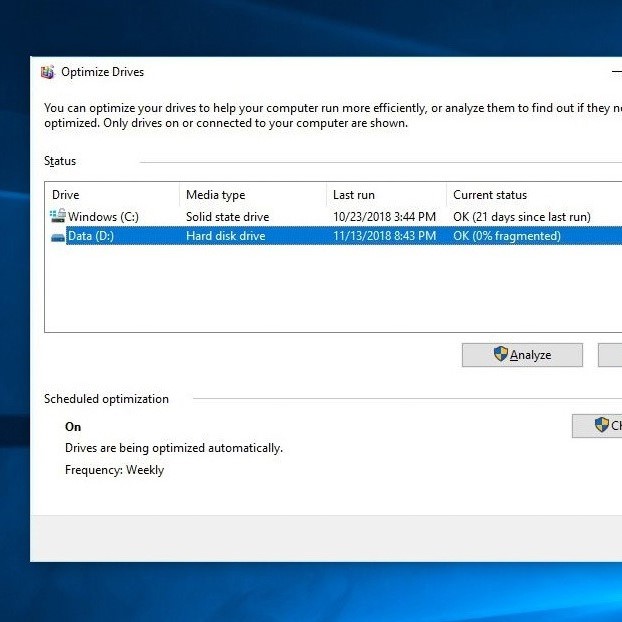Sort by the Current status column header
This screenshot has height=622, width=622.
point(534,195)
